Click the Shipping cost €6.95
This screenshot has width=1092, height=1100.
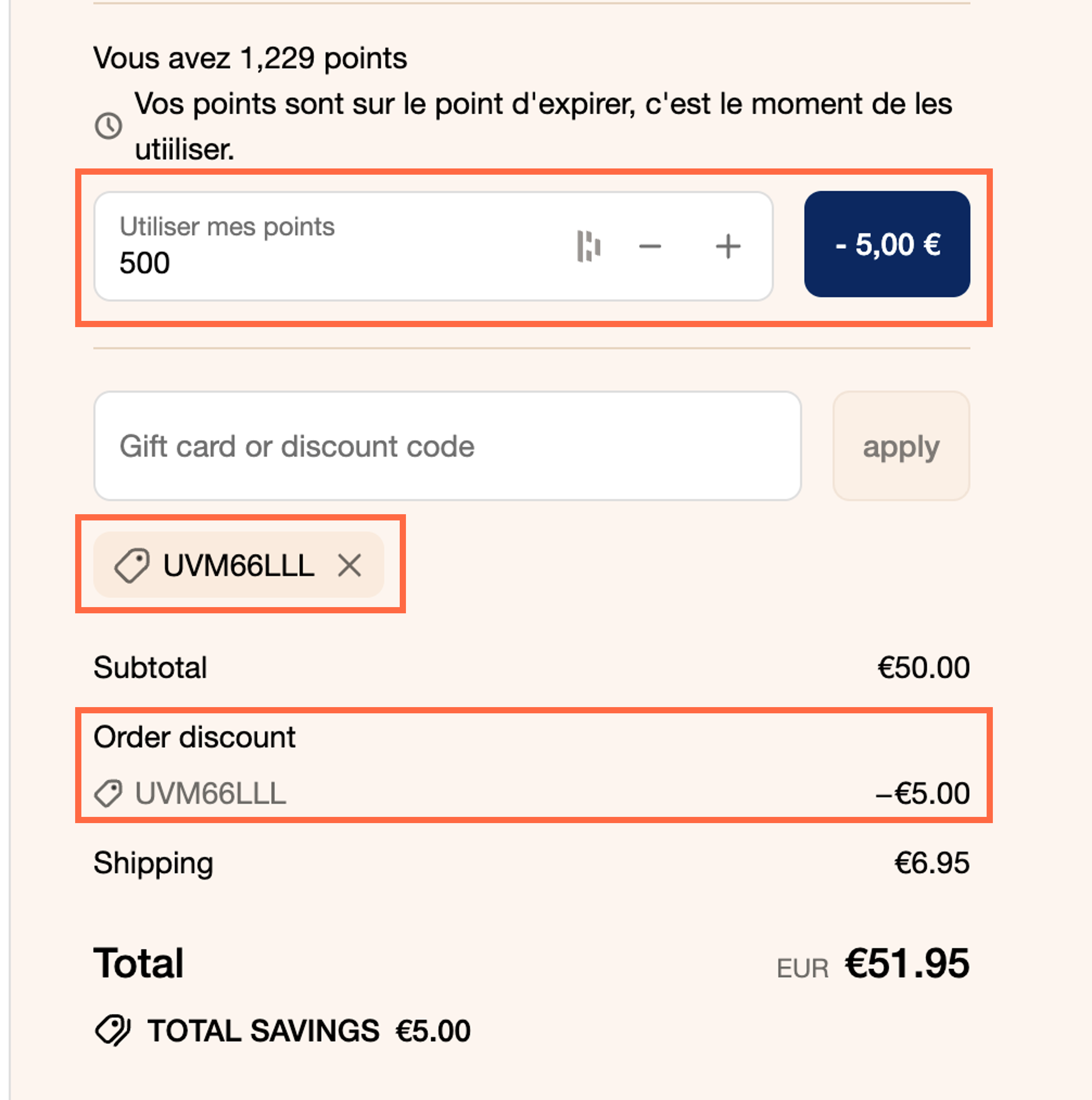(932, 863)
